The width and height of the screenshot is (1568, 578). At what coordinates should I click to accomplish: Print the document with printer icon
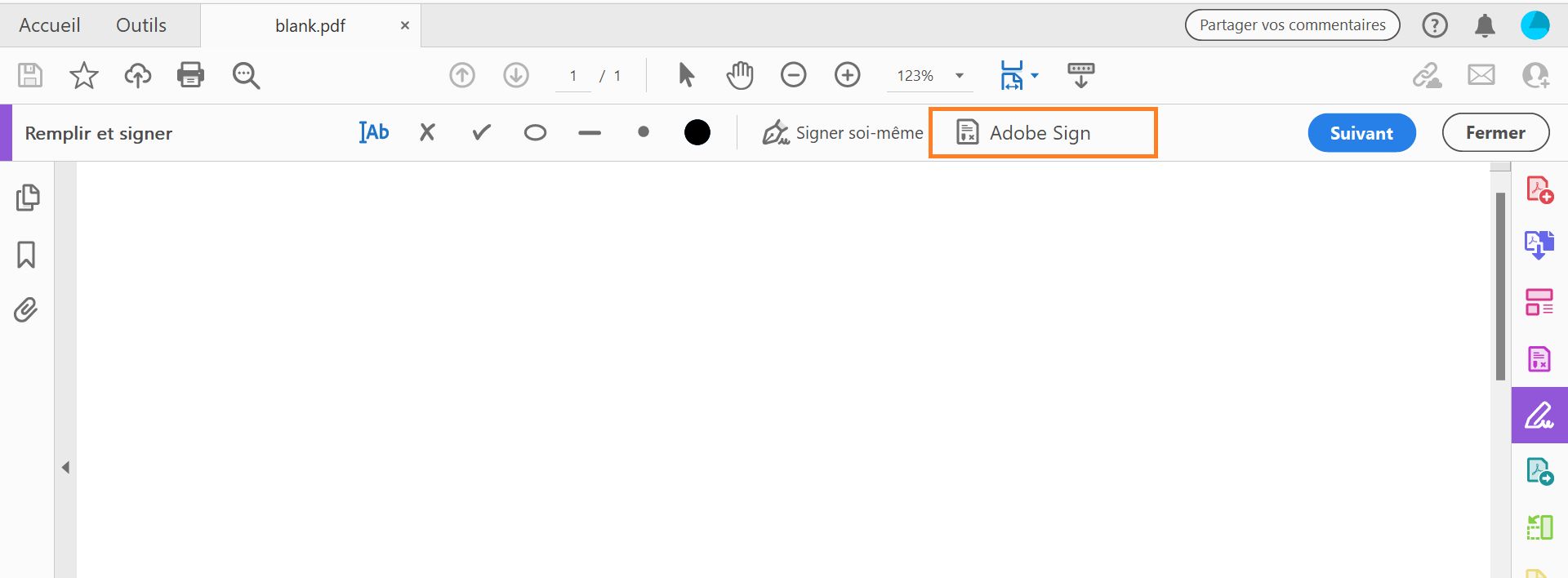[x=191, y=75]
